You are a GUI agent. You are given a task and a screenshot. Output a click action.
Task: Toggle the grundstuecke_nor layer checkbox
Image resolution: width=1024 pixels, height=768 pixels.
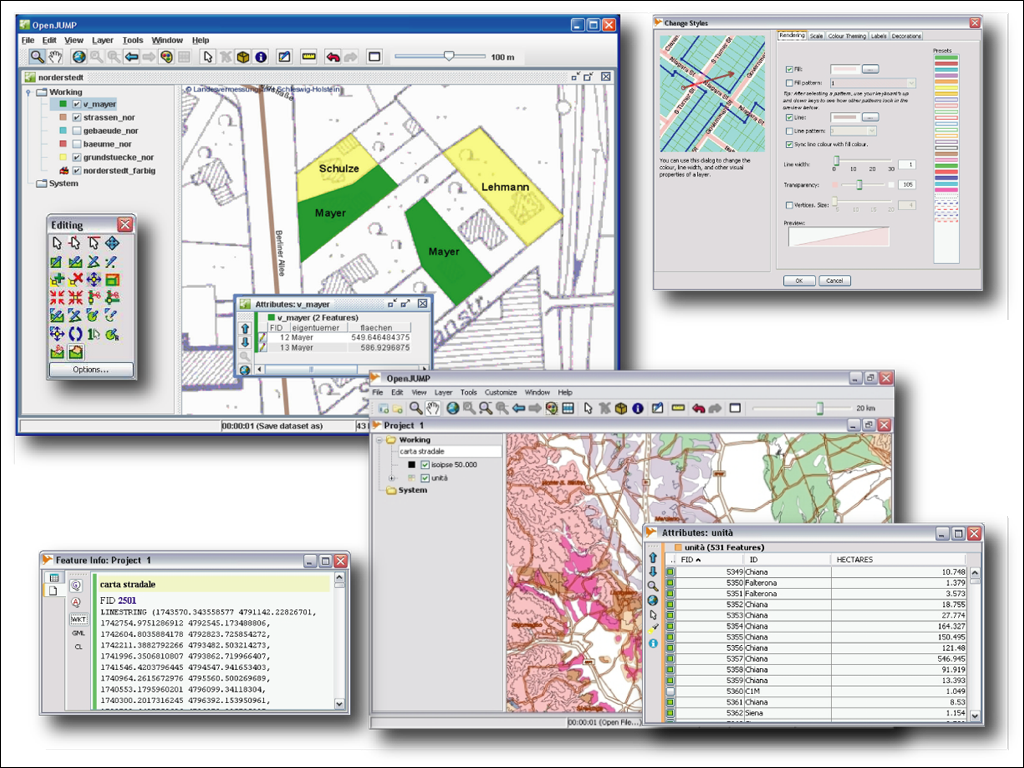point(76,157)
